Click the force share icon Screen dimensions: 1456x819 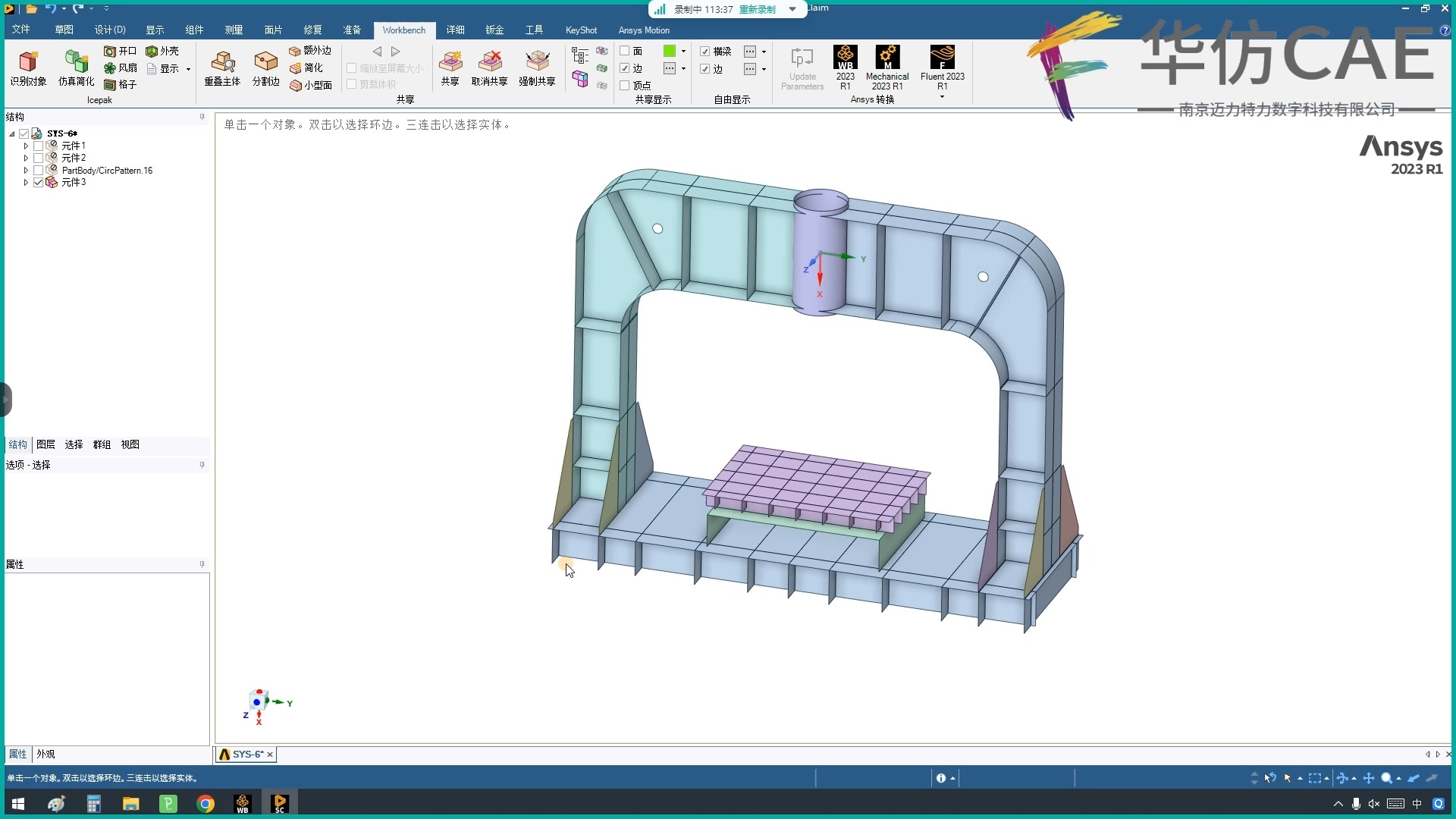538,65
